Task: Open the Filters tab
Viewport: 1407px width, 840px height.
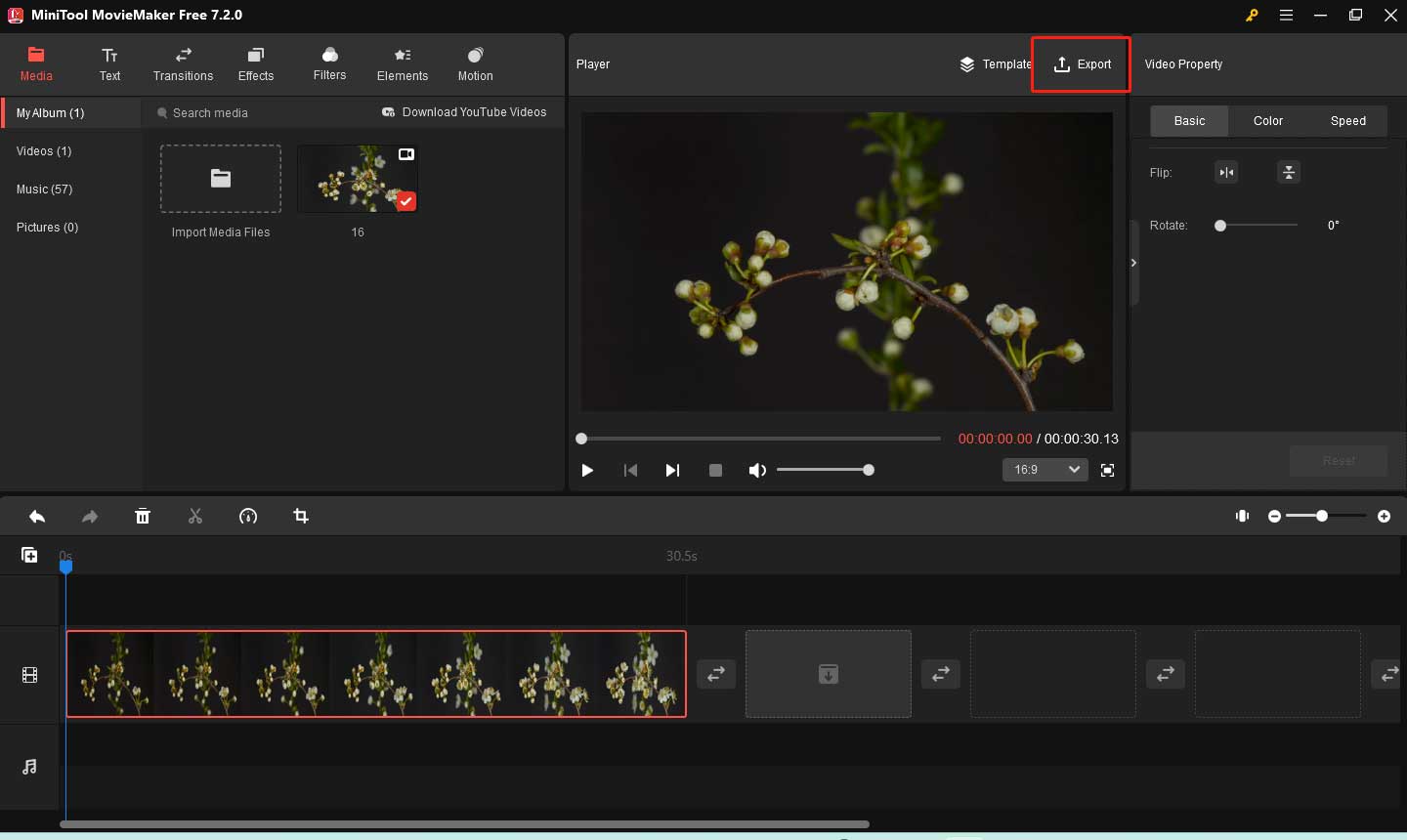Action: [x=329, y=64]
